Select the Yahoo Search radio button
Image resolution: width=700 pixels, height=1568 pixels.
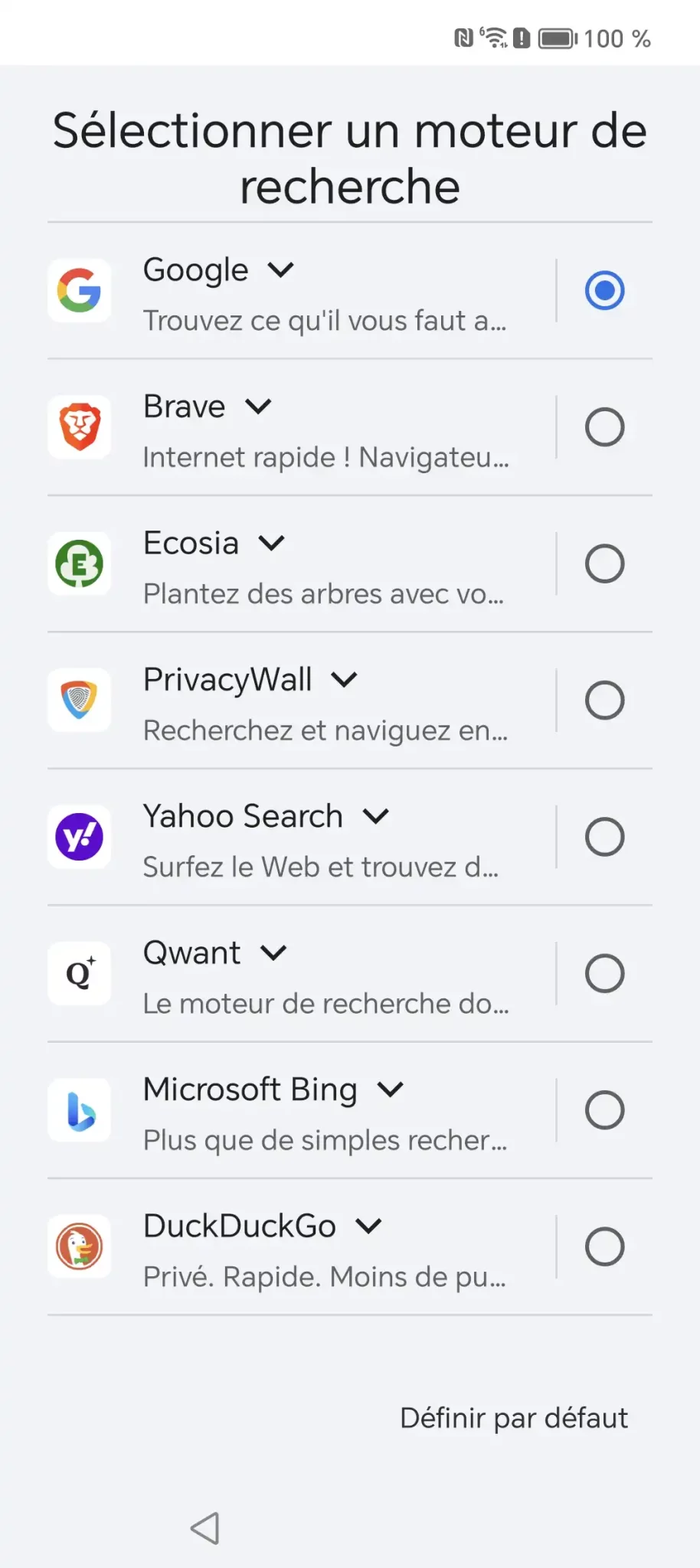(604, 837)
